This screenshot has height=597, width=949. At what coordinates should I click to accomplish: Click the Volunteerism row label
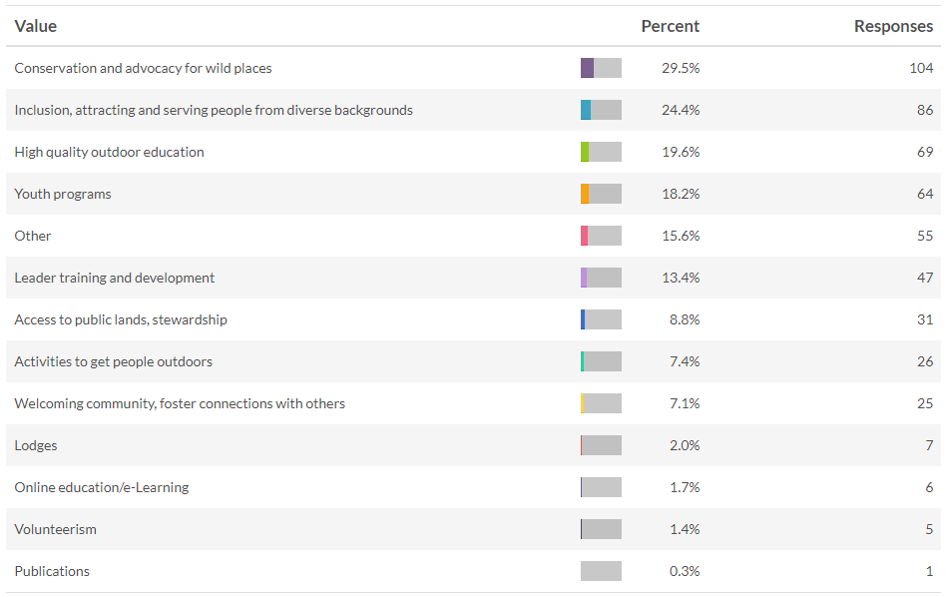pos(56,529)
